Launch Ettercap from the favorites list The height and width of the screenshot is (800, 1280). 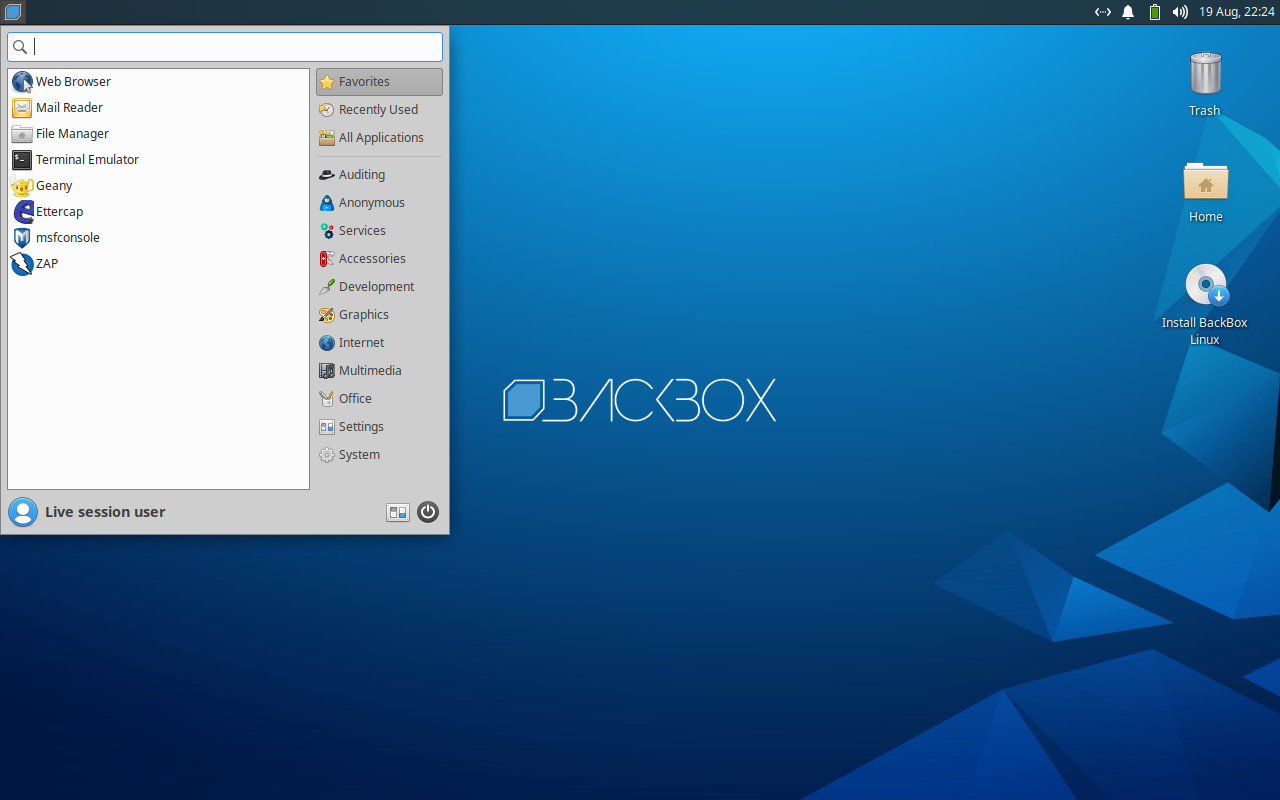point(59,211)
